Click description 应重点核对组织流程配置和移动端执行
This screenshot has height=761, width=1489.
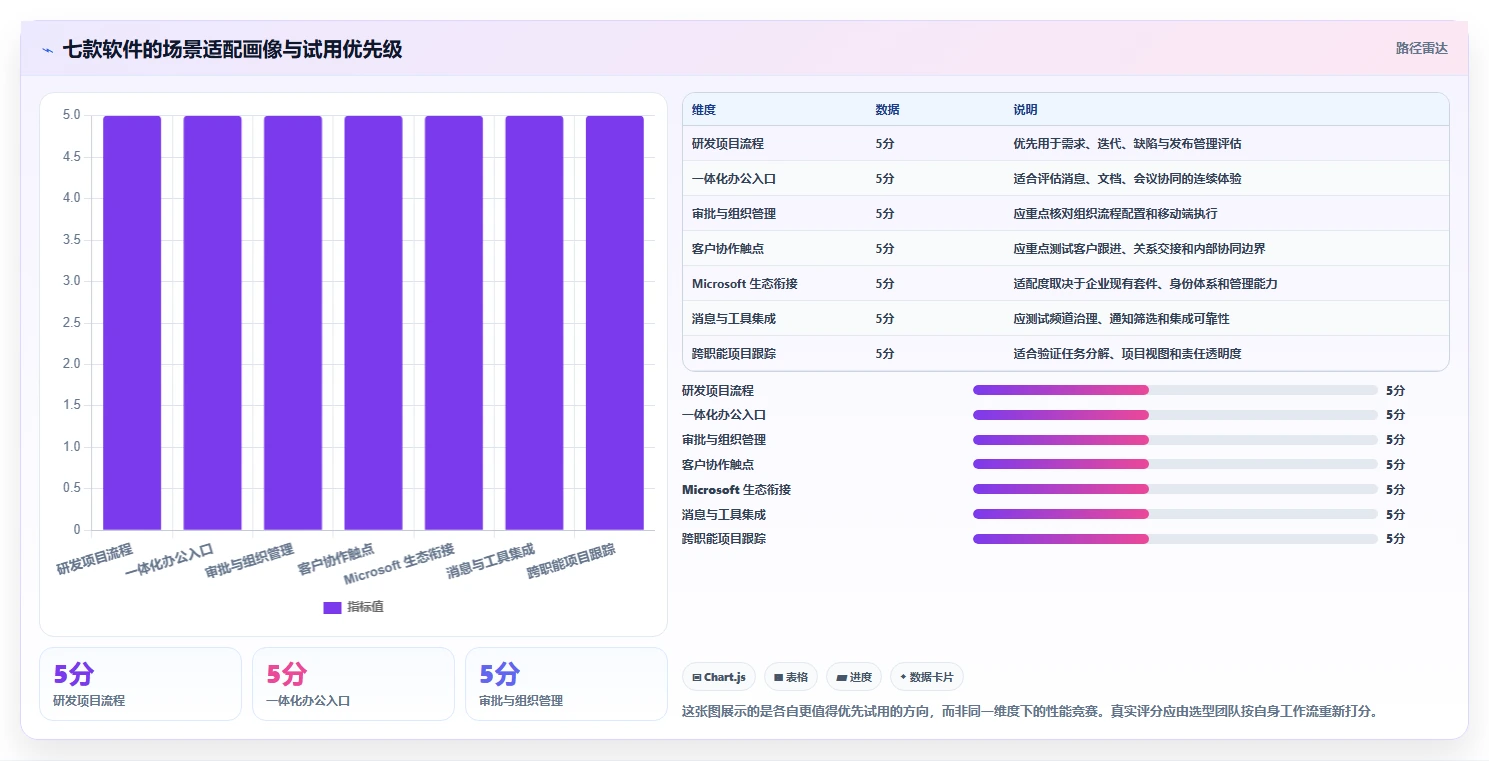coord(1115,214)
